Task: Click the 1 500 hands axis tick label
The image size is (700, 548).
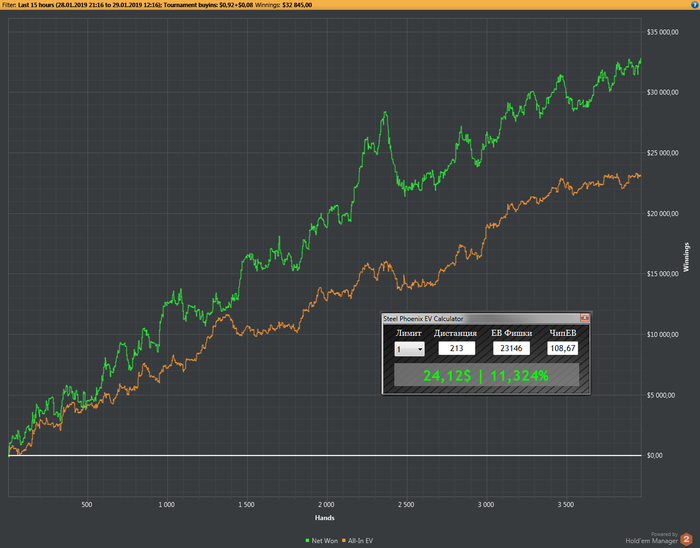Action: (x=246, y=504)
